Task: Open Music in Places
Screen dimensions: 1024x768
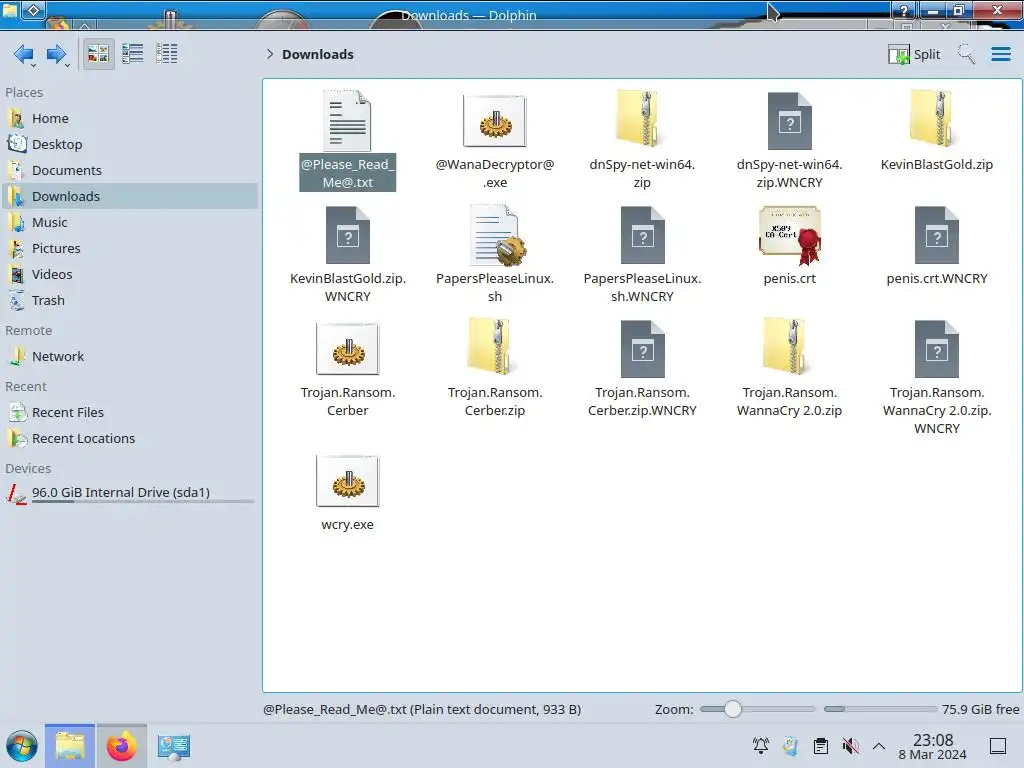Action: click(129, 223)
